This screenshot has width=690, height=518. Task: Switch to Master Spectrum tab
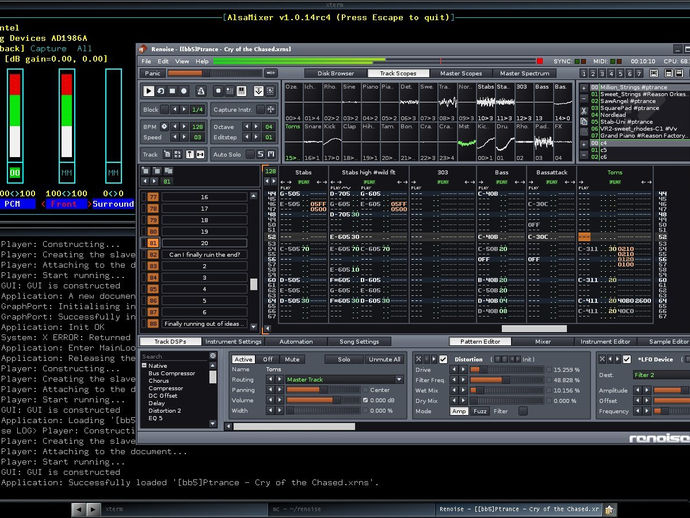tap(524, 73)
